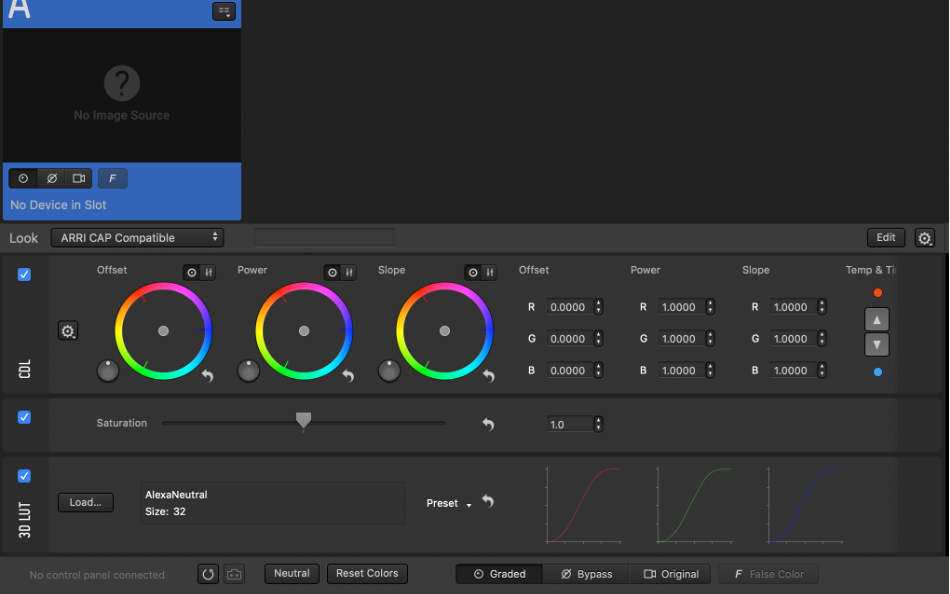The width and height of the screenshot is (950, 594).
Task: Click Power wheel luminance knob
Action: point(248,371)
